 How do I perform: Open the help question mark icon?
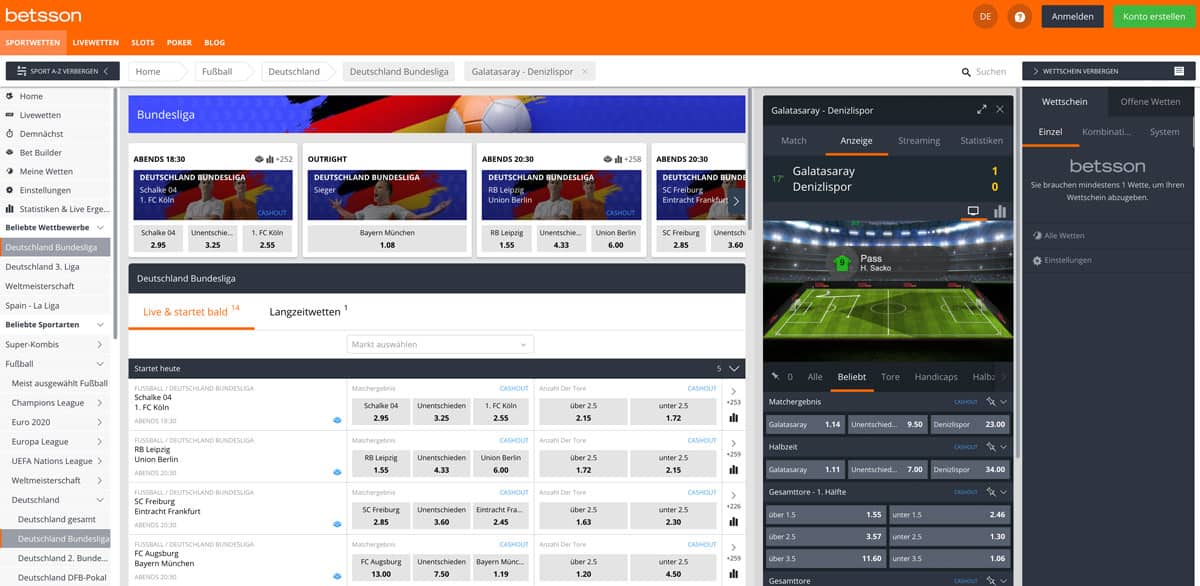1020,16
